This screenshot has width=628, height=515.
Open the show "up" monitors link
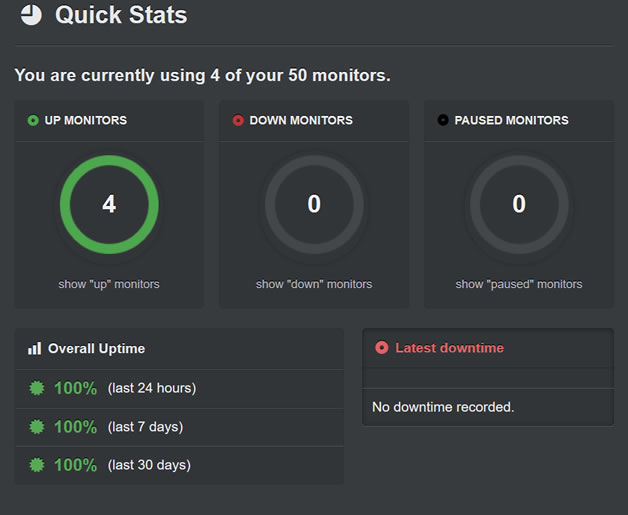(109, 284)
